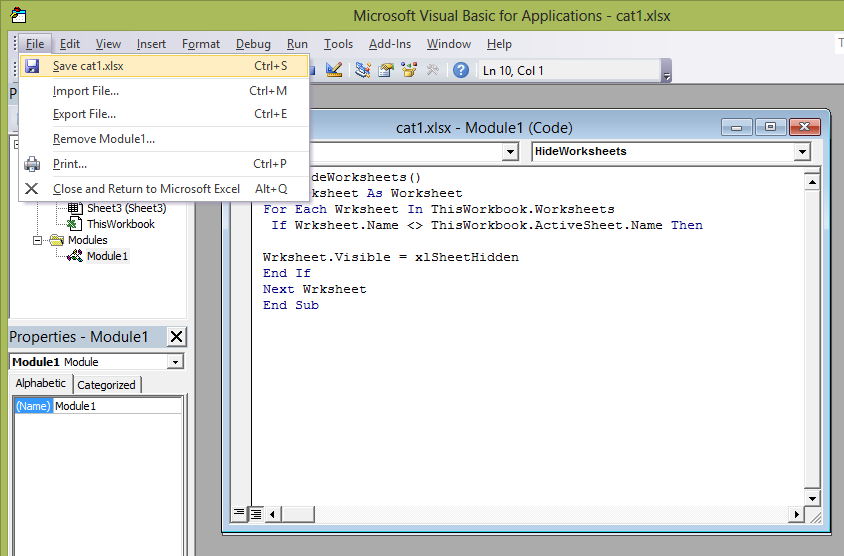Screen dimensions: 844x556
Task: Click 'If Wrksheet.Name <>' code line
Action: pyautogui.click(x=487, y=225)
